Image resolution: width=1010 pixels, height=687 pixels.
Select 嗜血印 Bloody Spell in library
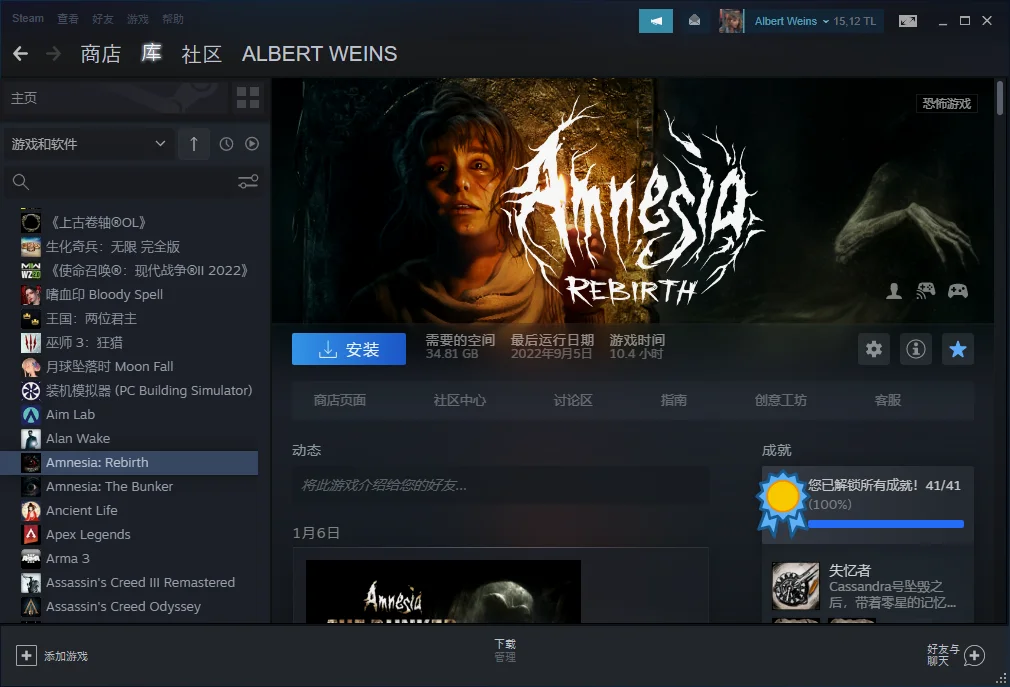(129, 295)
